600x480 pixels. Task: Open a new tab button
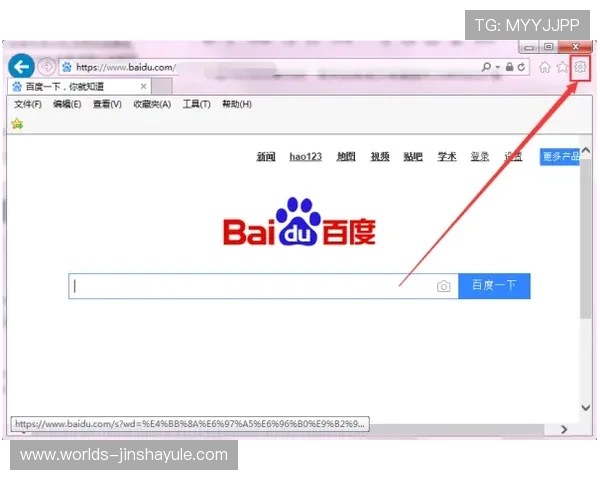162,87
